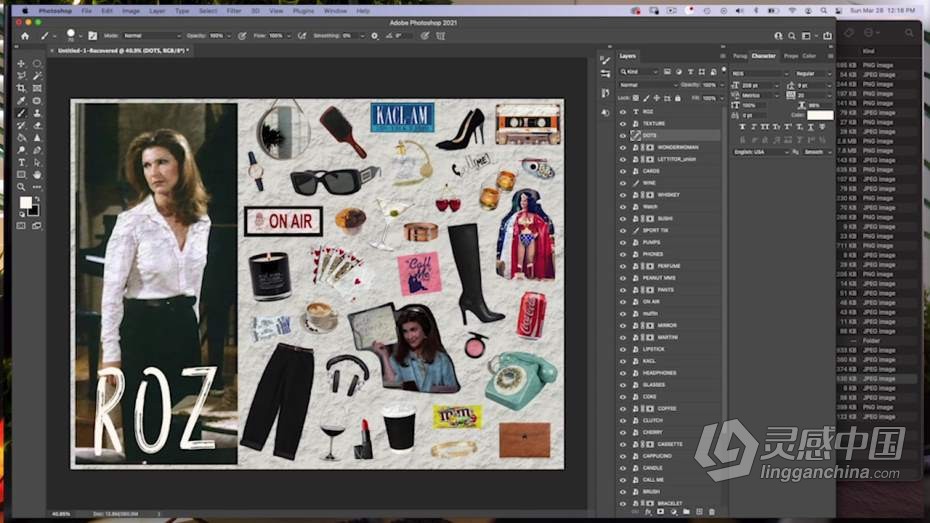Image resolution: width=930 pixels, height=523 pixels.
Task: Select the Paint Bucket tool
Action: (x=21, y=138)
